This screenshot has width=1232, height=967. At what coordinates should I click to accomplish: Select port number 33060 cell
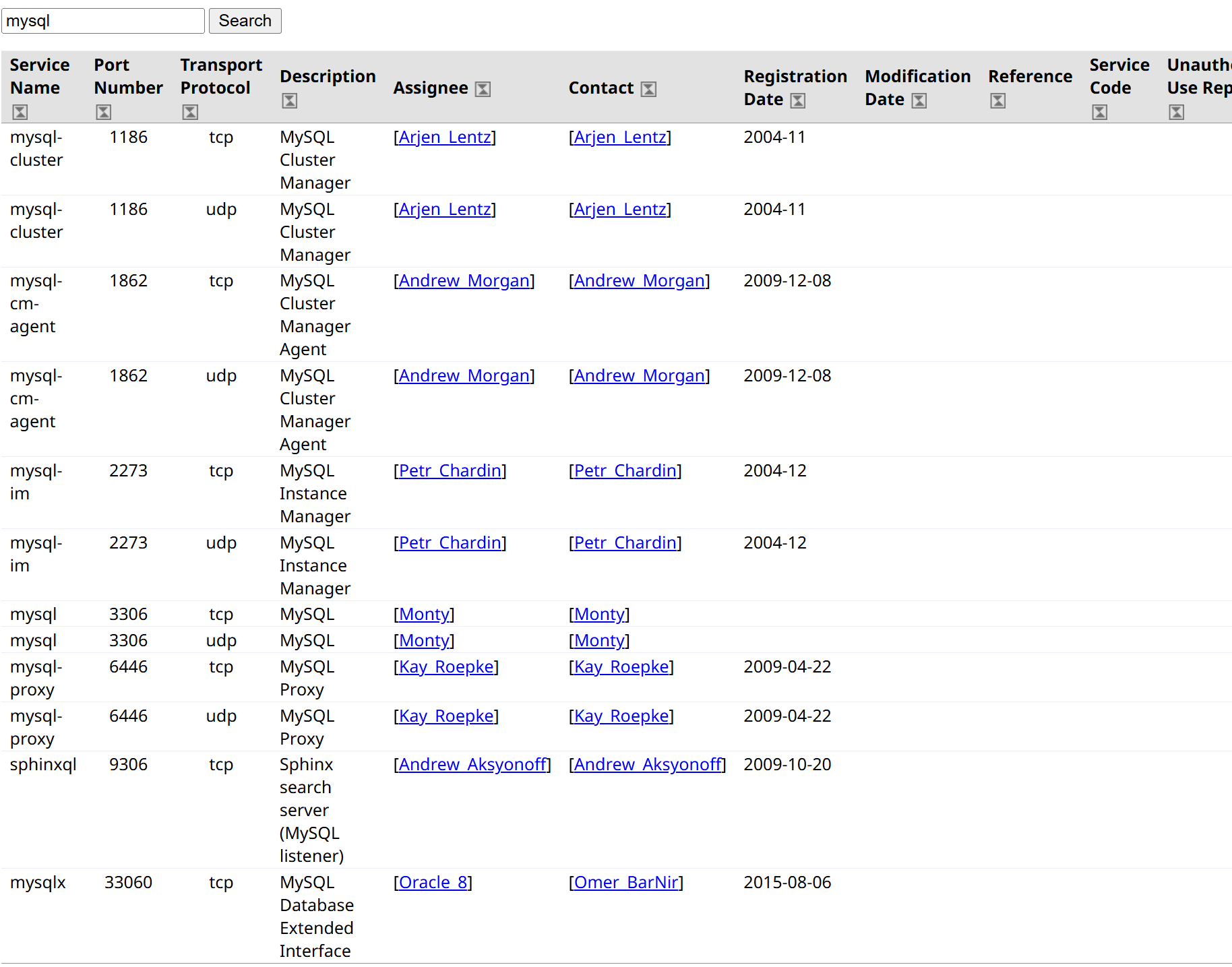tap(128, 883)
